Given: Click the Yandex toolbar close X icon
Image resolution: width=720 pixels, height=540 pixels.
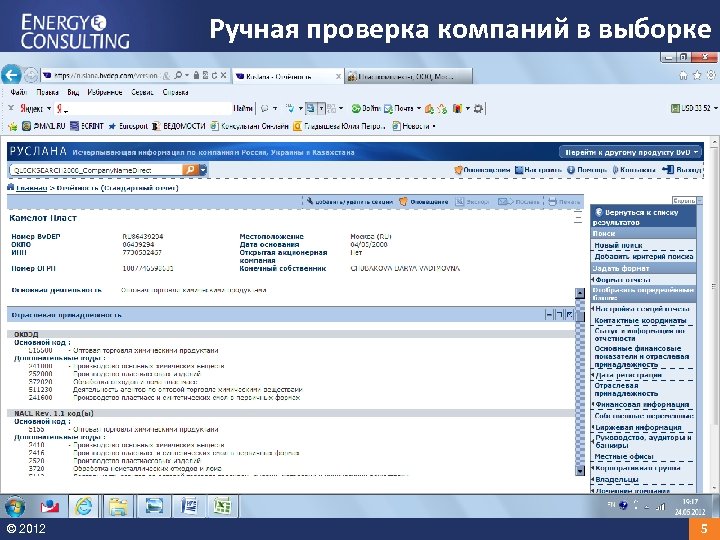Looking at the screenshot, I should [x=11, y=108].
